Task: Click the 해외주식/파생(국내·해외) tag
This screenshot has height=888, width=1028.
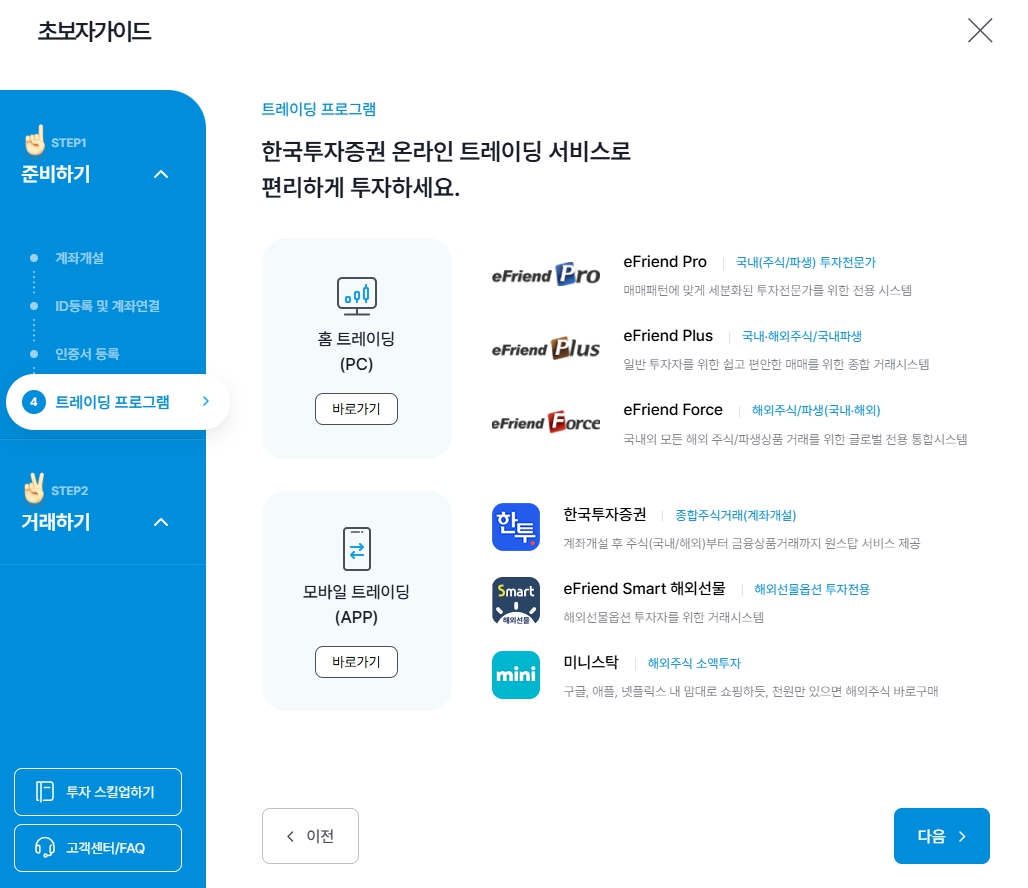Action: coord(816,411)
